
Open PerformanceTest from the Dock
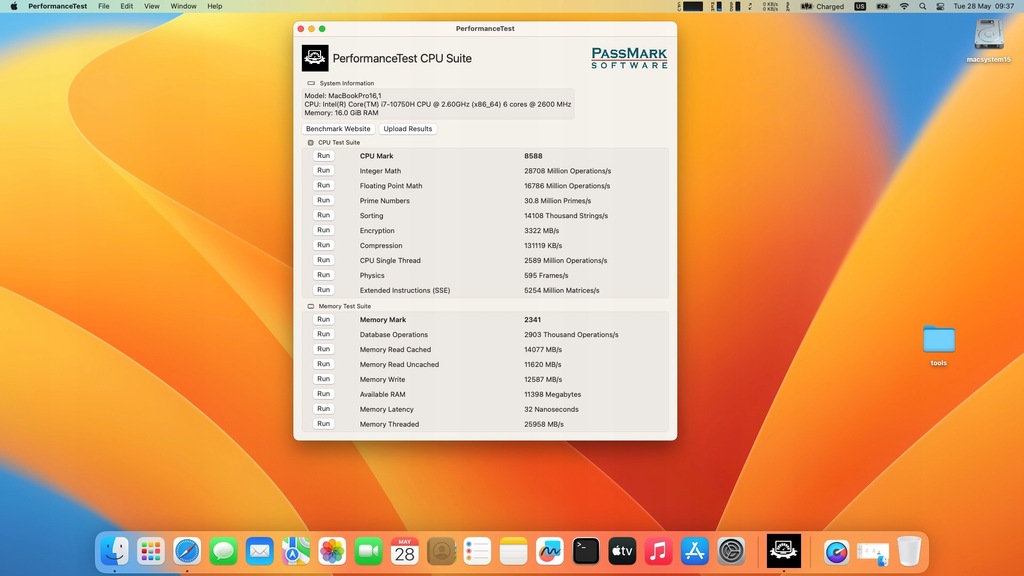(783, 551)
